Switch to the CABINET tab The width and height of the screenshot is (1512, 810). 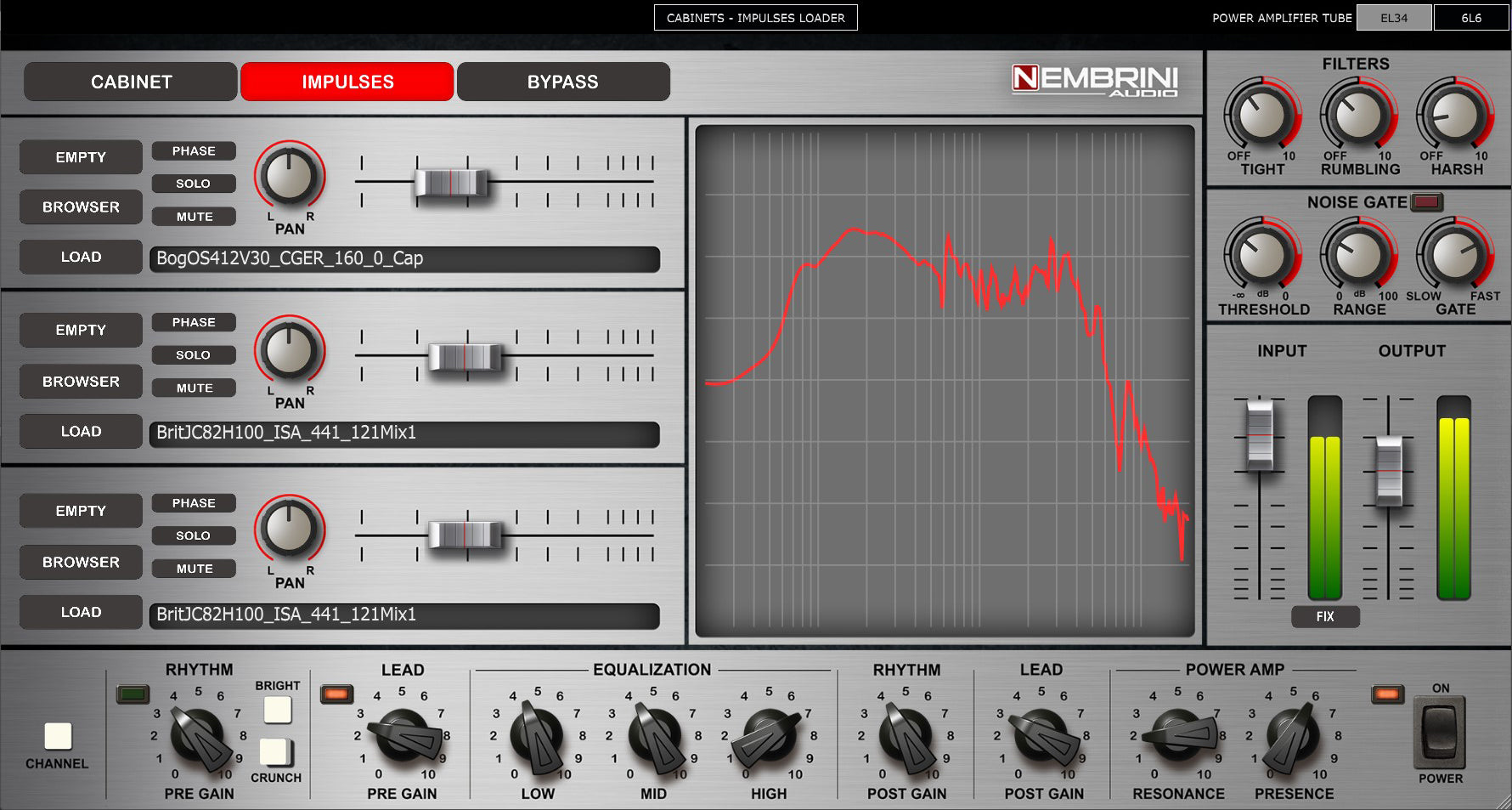click(x=131, y=82)
